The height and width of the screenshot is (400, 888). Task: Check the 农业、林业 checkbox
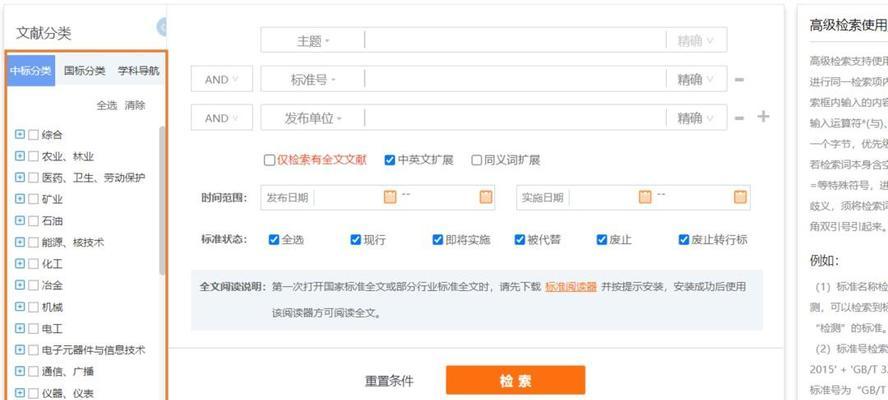coord(33,156)
